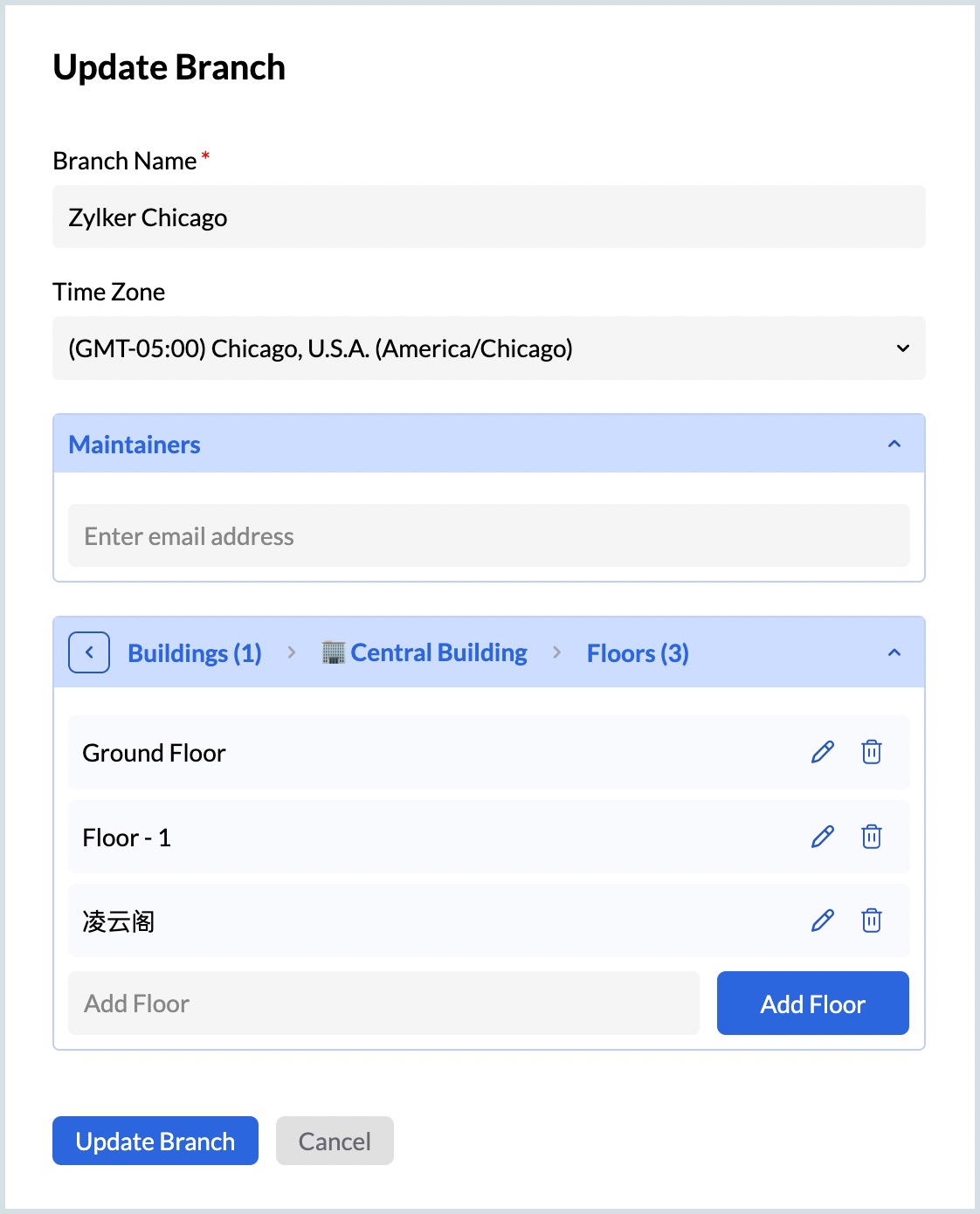Edit the Ground Floor entry

click(x=822, y=752)
